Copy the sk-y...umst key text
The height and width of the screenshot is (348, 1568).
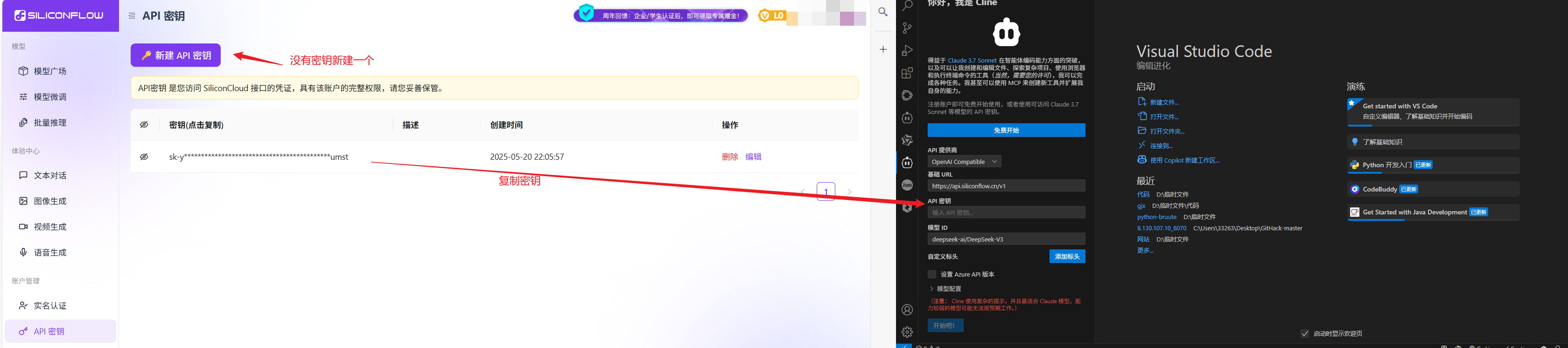click(x=259, y=156)
